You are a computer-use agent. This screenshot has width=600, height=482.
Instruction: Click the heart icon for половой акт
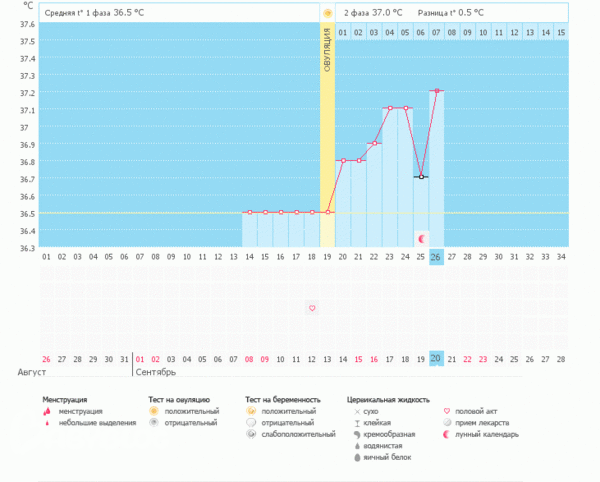446,410
